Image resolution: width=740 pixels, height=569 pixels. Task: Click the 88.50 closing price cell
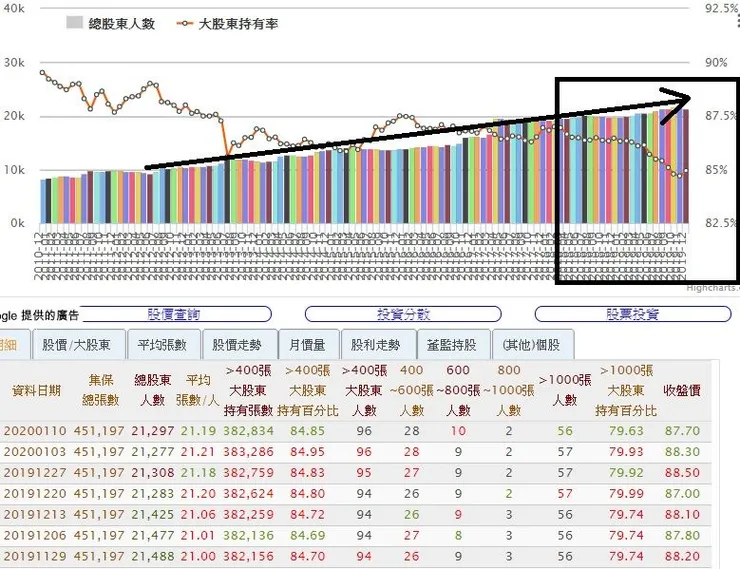[682, 473]
